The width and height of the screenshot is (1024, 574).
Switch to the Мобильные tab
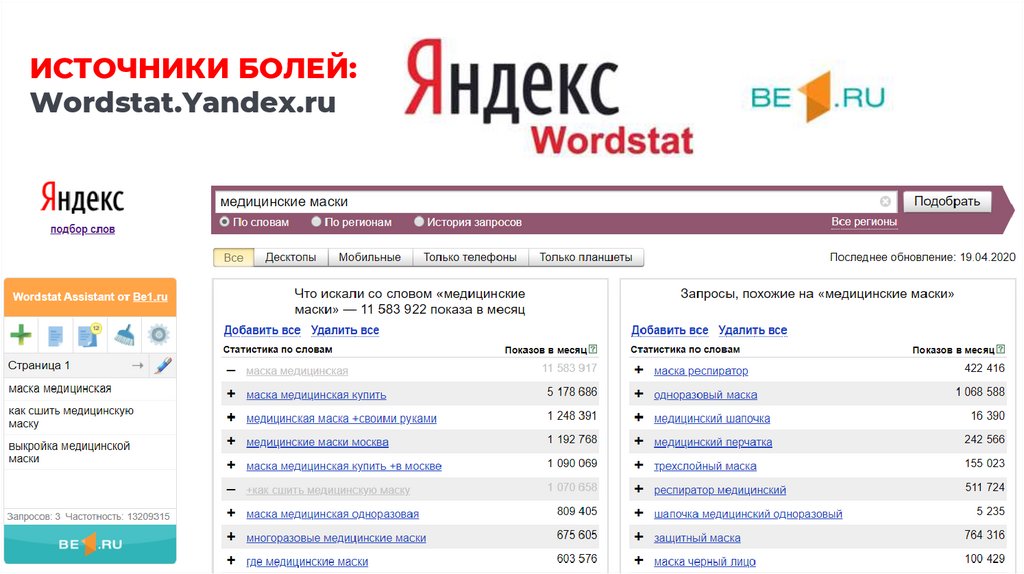pyautogui.click(x=370, y=257)
